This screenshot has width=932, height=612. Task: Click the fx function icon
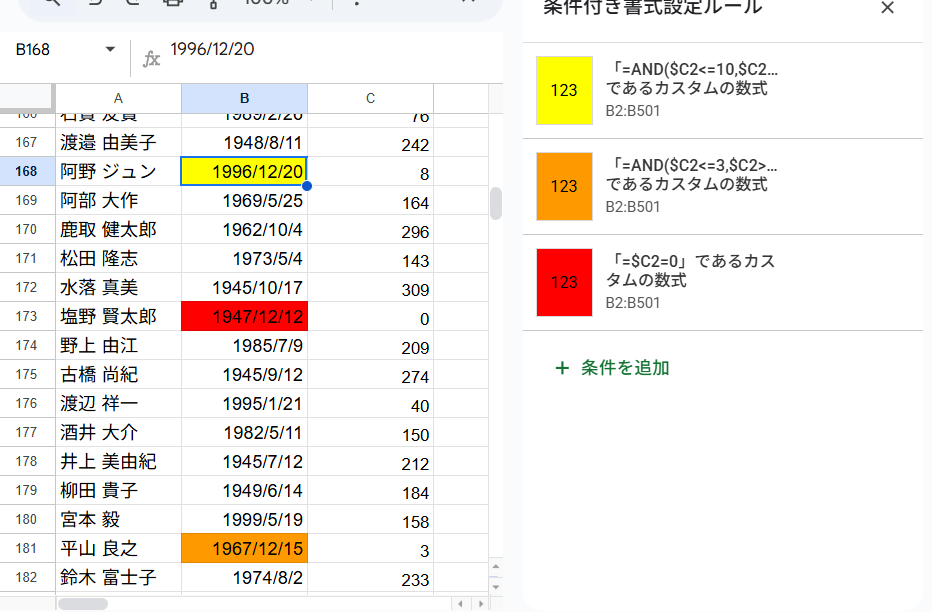151,59
